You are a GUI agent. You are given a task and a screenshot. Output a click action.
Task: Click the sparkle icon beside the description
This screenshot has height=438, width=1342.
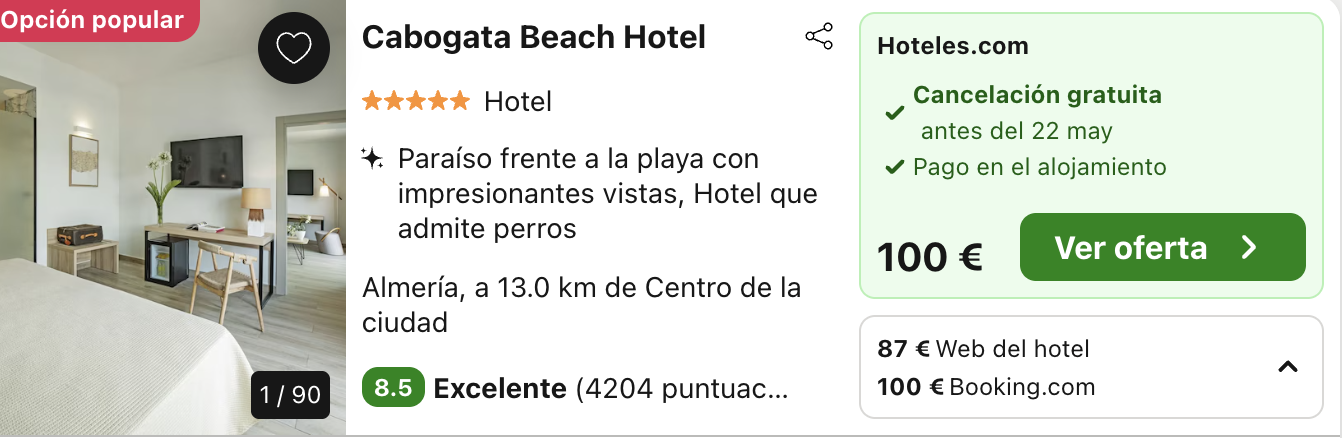tap(372, 159)
